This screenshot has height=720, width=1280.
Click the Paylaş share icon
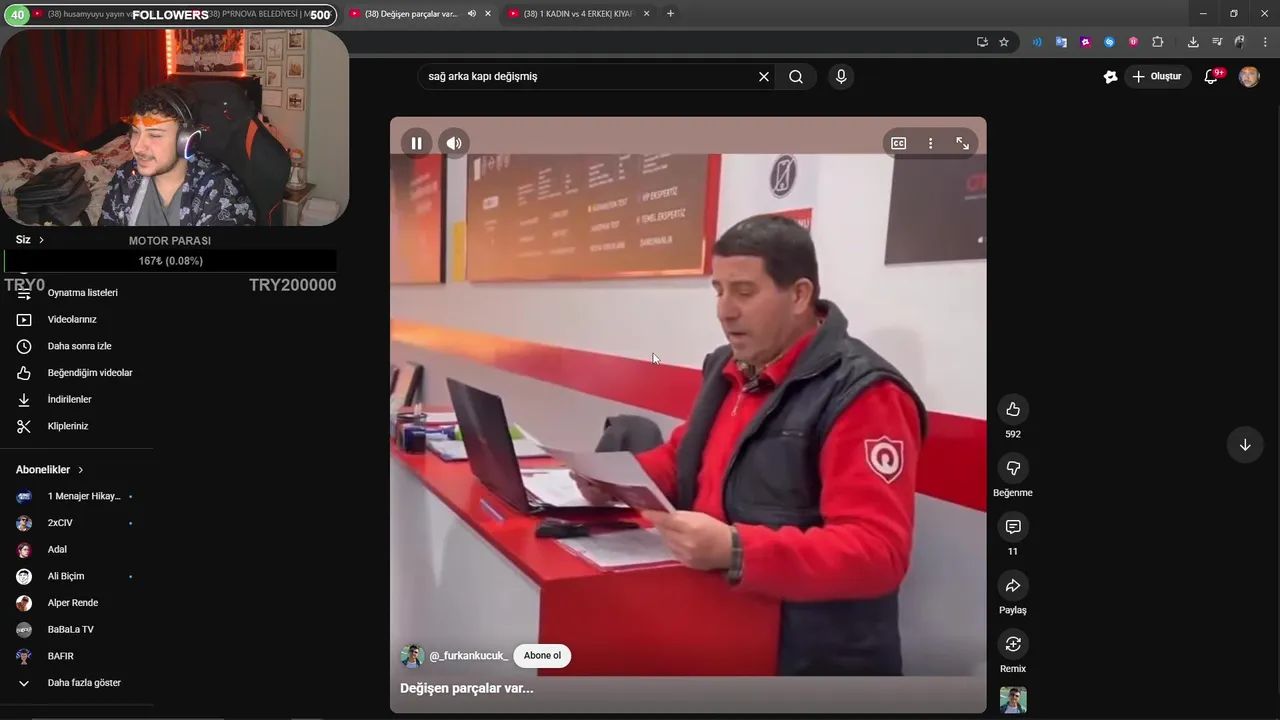click(x=1013, y=585)
